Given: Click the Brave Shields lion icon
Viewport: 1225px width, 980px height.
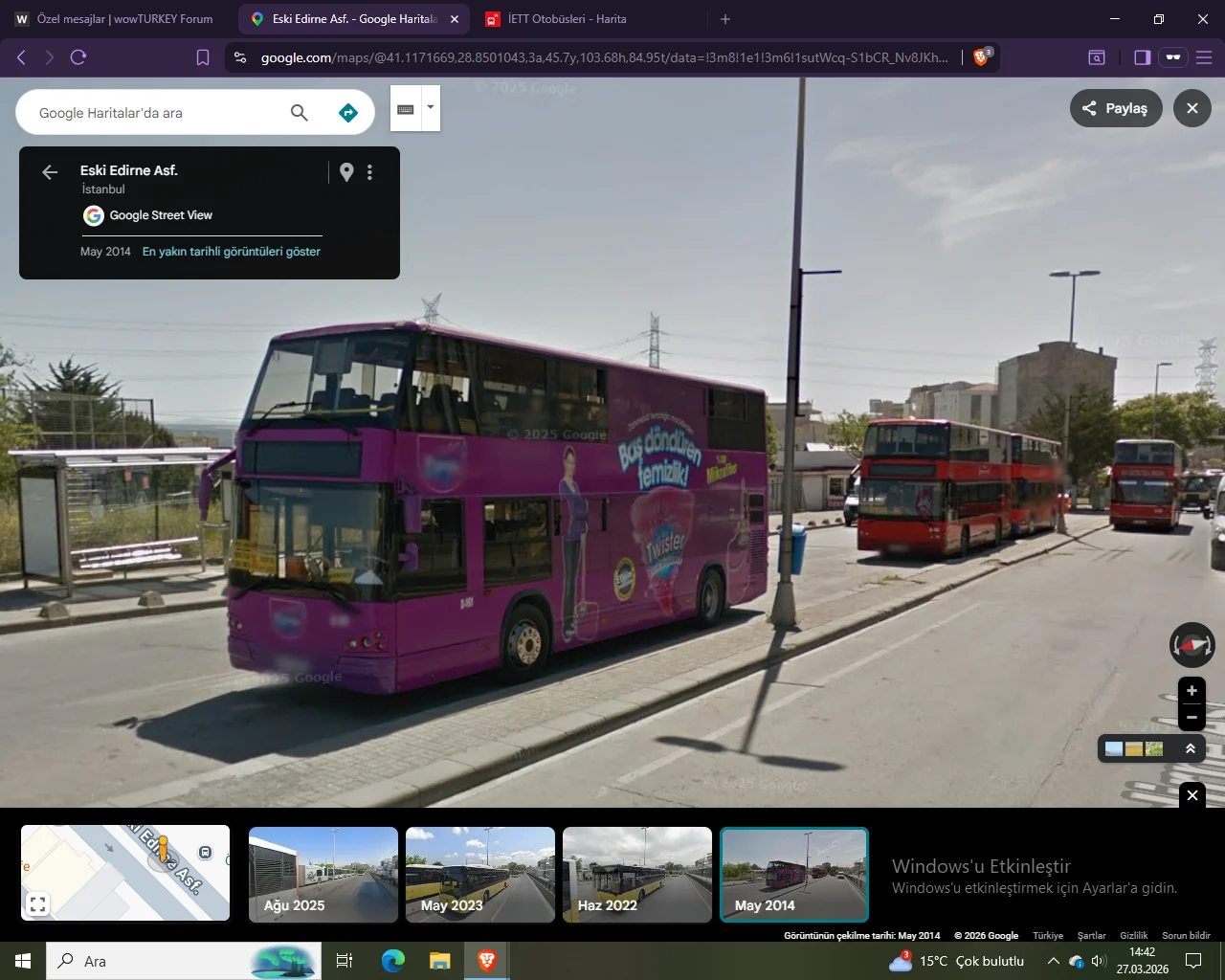Looking at the screenshot, I should pyautogui.click(x=981, y=57).
